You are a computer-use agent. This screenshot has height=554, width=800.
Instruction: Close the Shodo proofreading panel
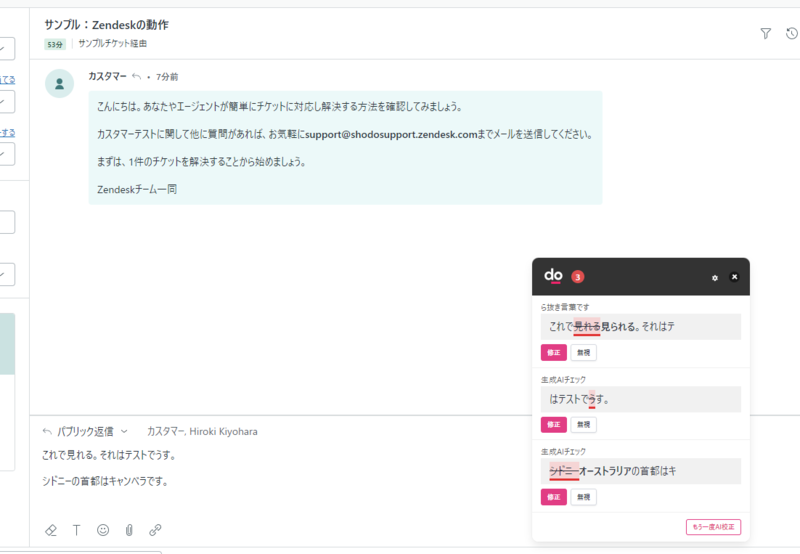click(x=734, y=277)
